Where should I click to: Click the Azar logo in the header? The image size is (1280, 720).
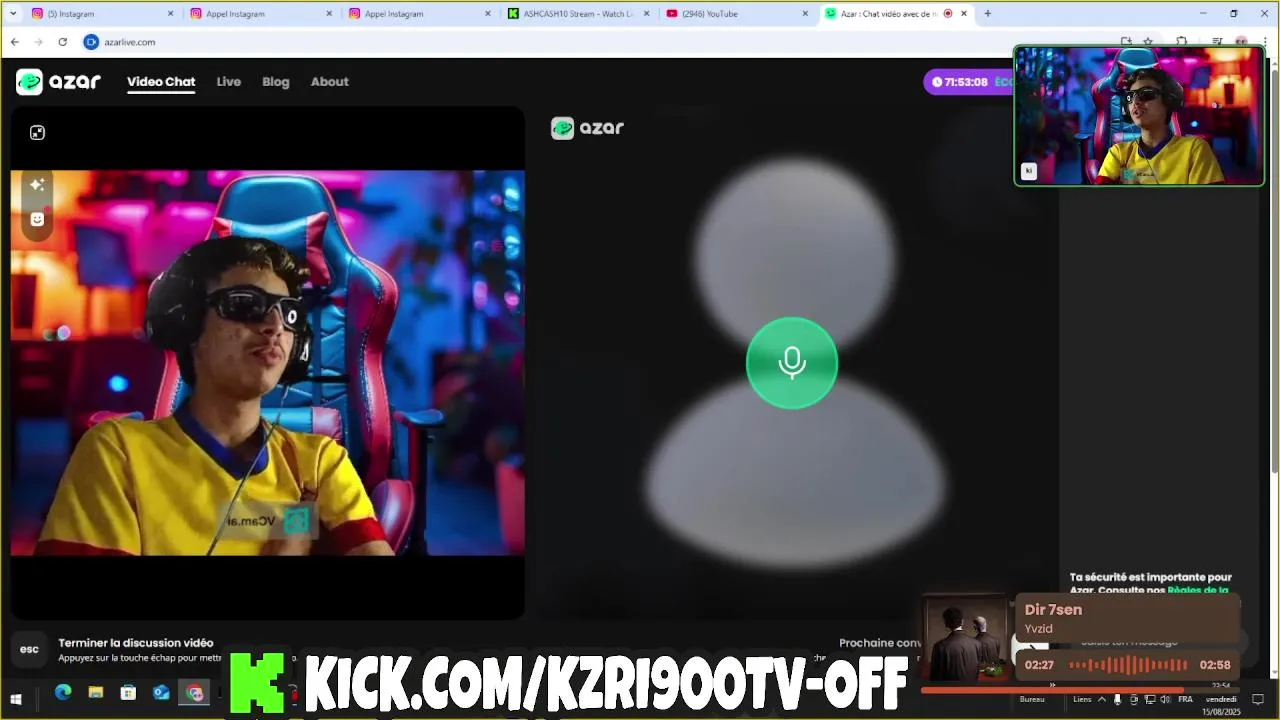pyautogui.click(x=58, y=82)
